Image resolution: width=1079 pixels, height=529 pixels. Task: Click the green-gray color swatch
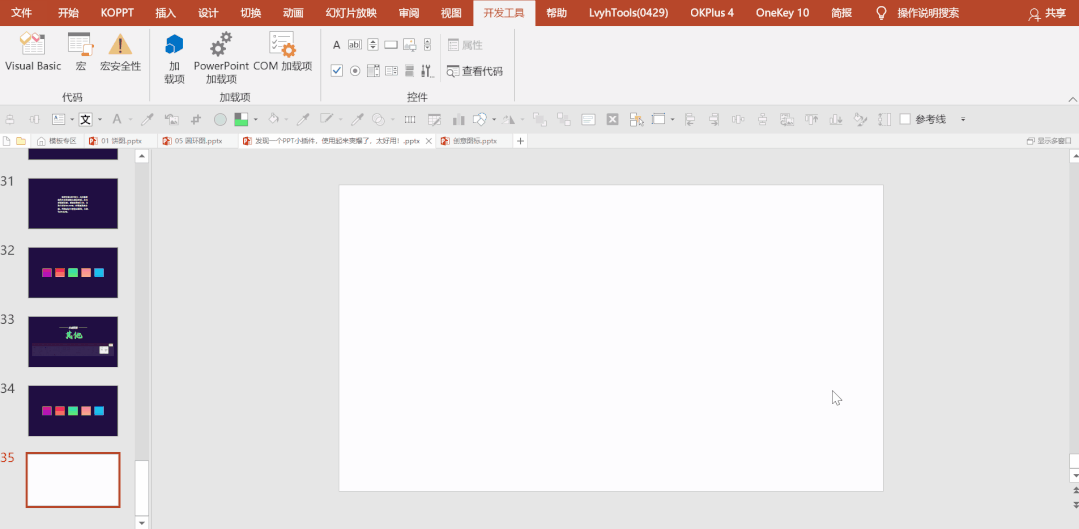coord(241,120)
